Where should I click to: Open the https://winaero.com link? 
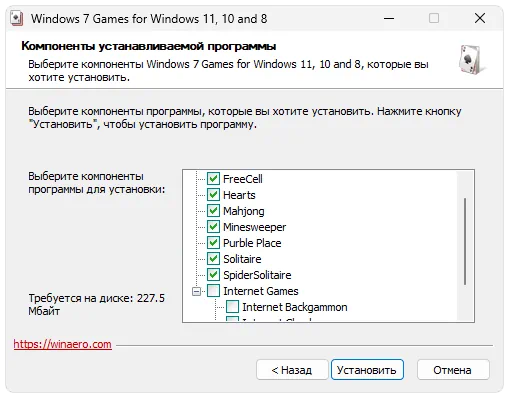62,344
